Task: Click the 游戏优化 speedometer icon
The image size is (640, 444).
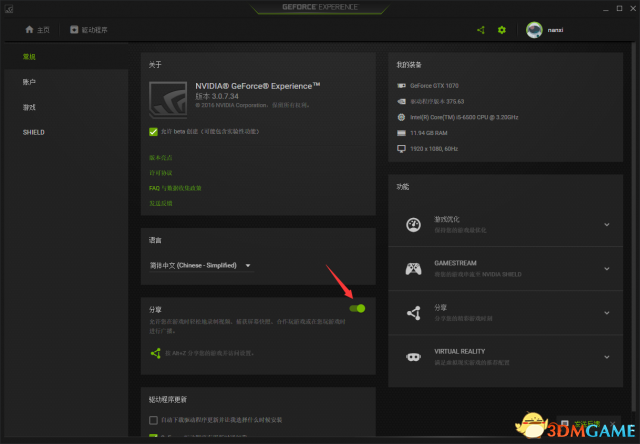Action: click(413, 224)
